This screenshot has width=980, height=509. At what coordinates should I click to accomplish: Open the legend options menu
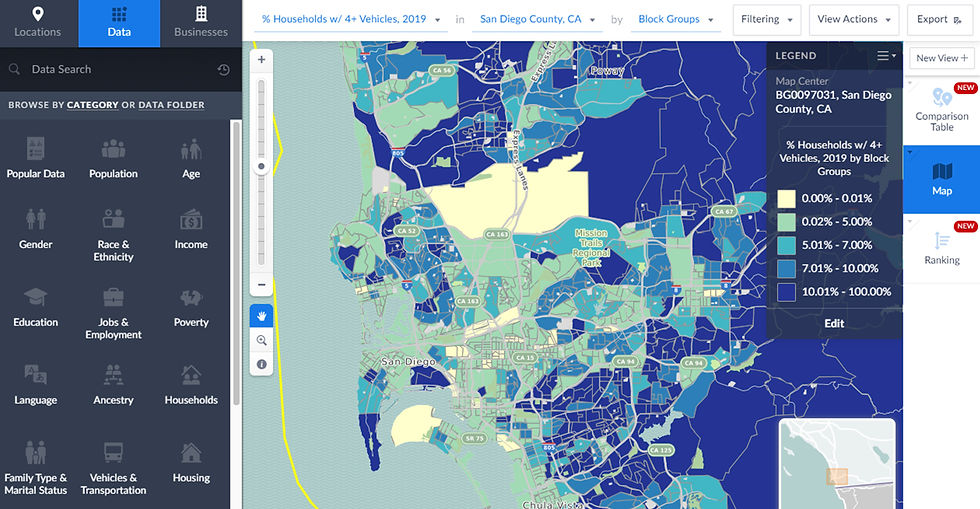pos(886,56)
